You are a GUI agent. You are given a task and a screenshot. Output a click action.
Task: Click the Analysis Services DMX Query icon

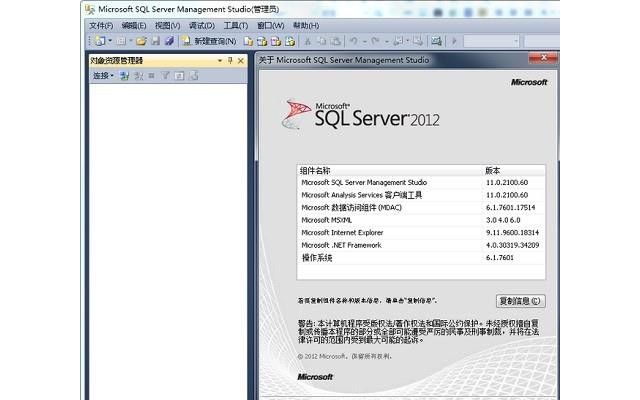[x=276, y=41]
